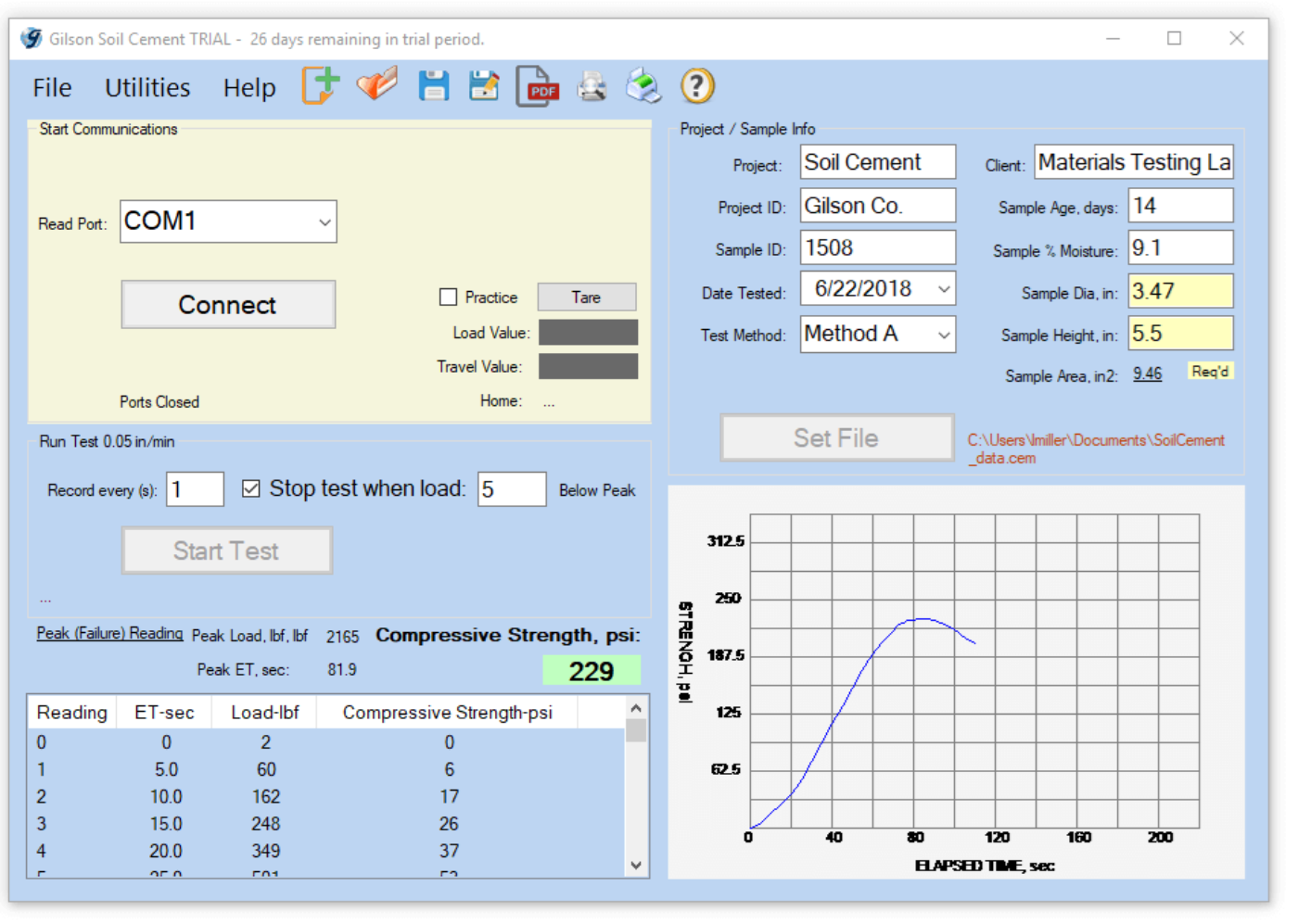Screen dimensions: 1298x924
Task: Open help with the question mark icon
Action: 697,86
